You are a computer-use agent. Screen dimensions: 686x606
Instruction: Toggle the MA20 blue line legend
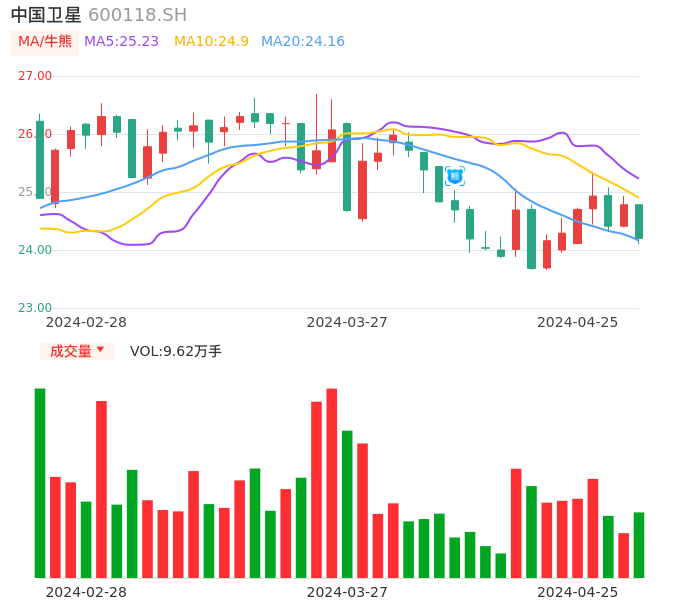[x=302, y=42]
